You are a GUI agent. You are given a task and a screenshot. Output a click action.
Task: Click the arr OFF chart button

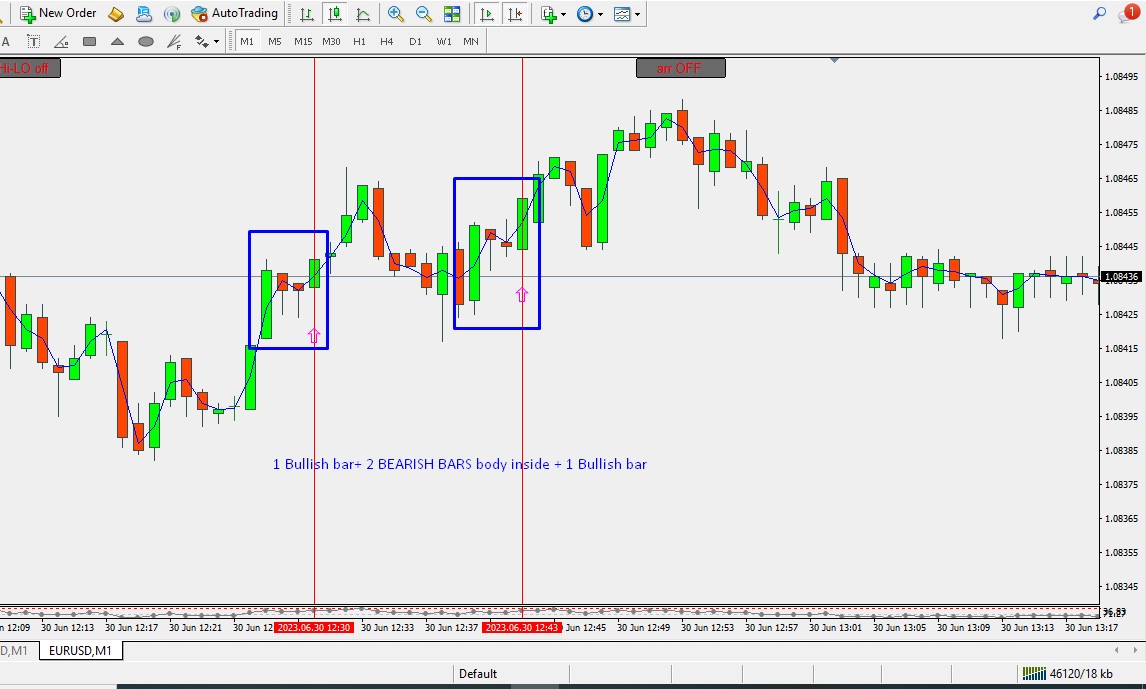click(680, 68)
